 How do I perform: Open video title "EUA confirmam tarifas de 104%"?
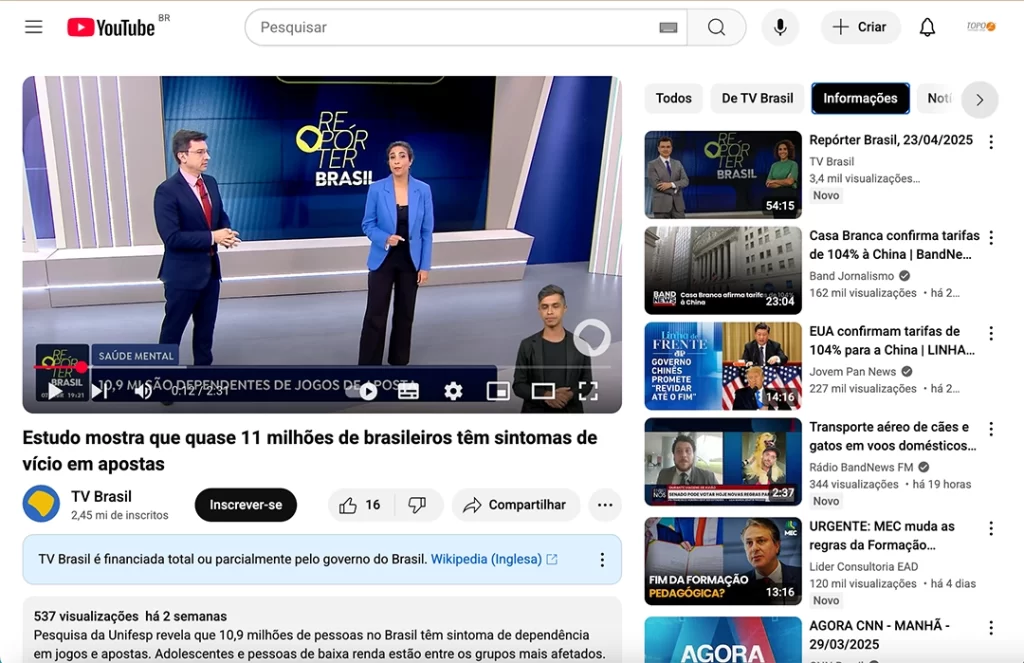(x=891, y=340)
